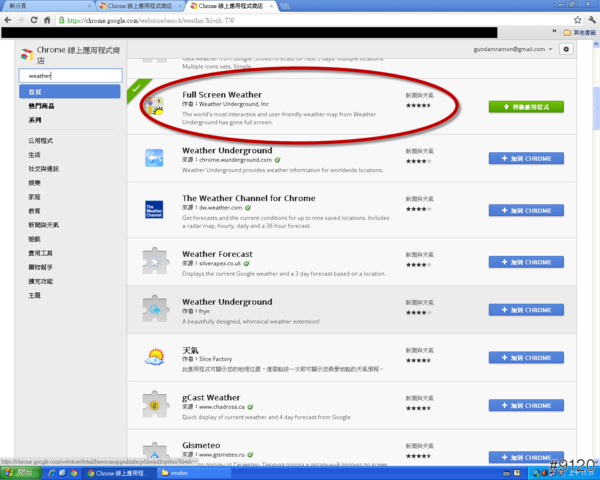Click the weather search input field
Viewport: 600px width, 480px height.
coord(68,75)
